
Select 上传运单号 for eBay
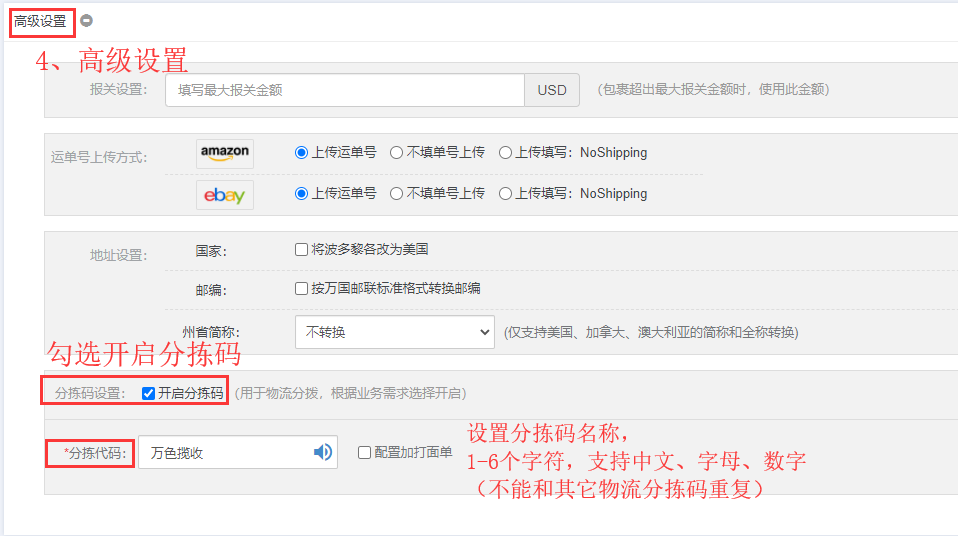pyautogui.click(x=301, y=194)
